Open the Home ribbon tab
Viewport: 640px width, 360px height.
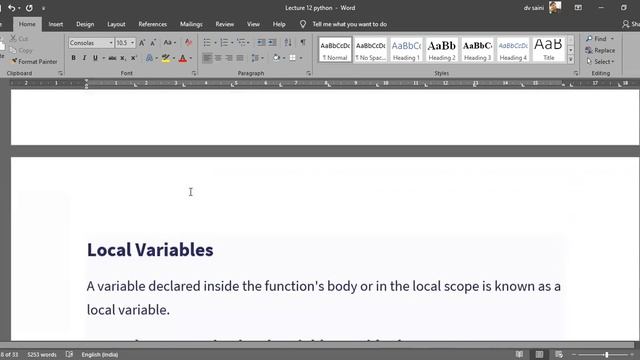click(x=27, y=24)
